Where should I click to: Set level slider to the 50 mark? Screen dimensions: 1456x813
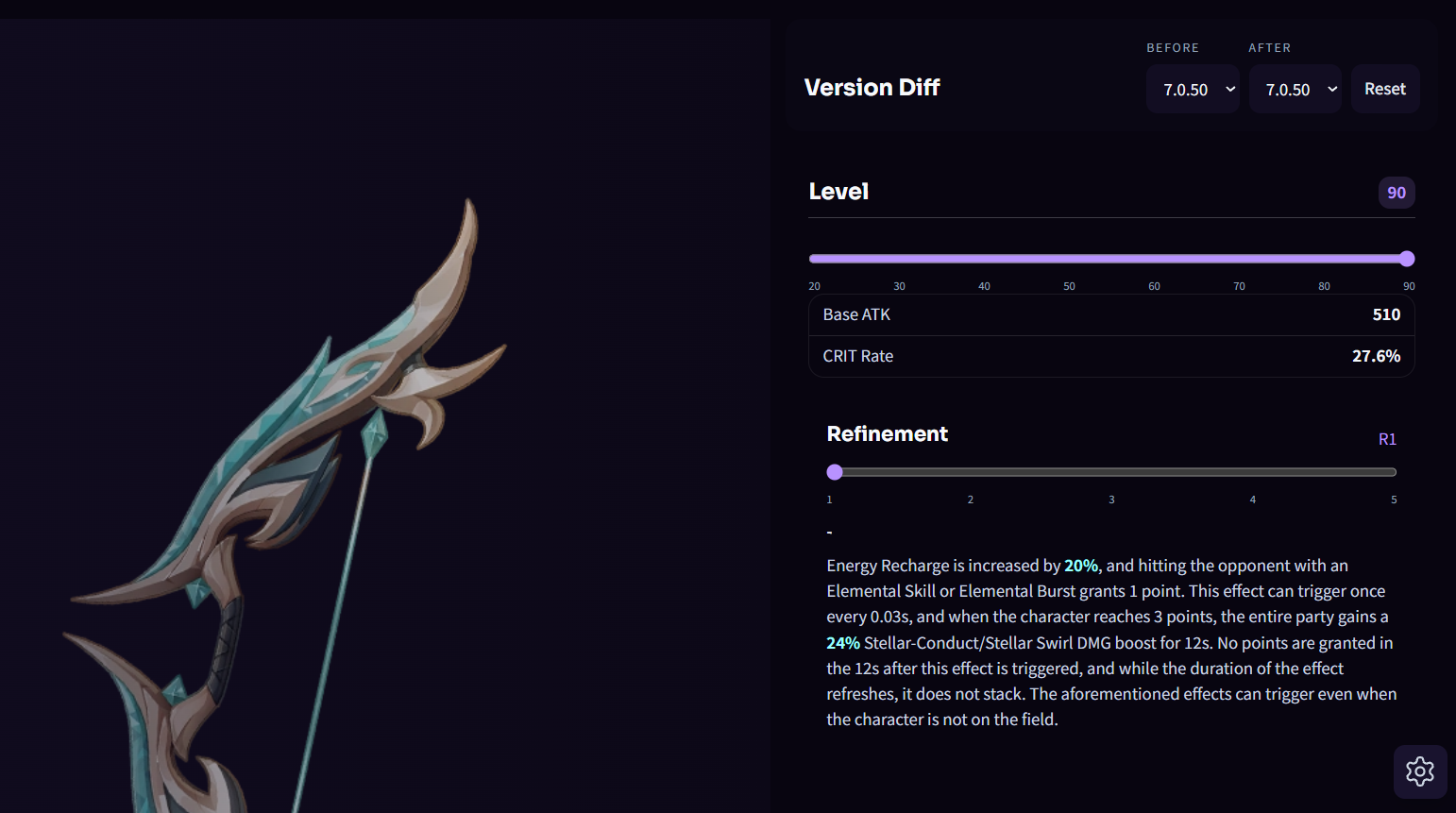(1069, 259)
